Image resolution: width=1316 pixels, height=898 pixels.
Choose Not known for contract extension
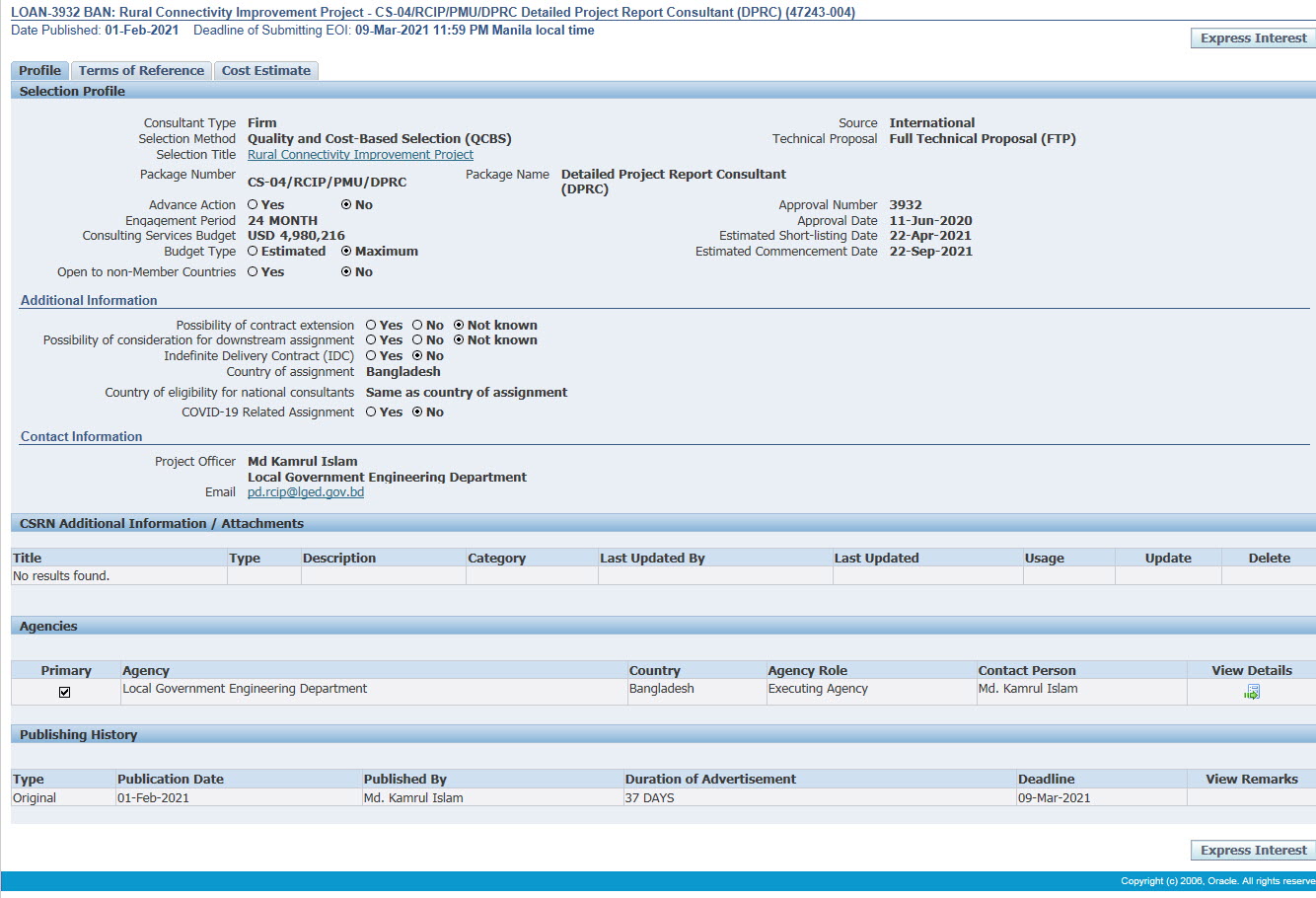click(459, 326)
